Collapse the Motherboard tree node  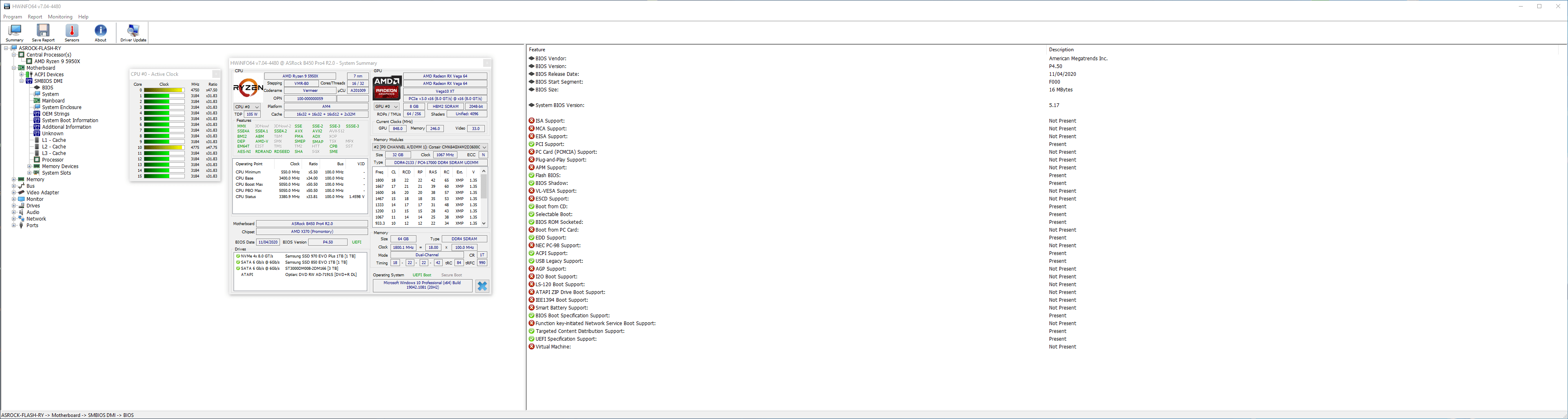pos(14,68)
